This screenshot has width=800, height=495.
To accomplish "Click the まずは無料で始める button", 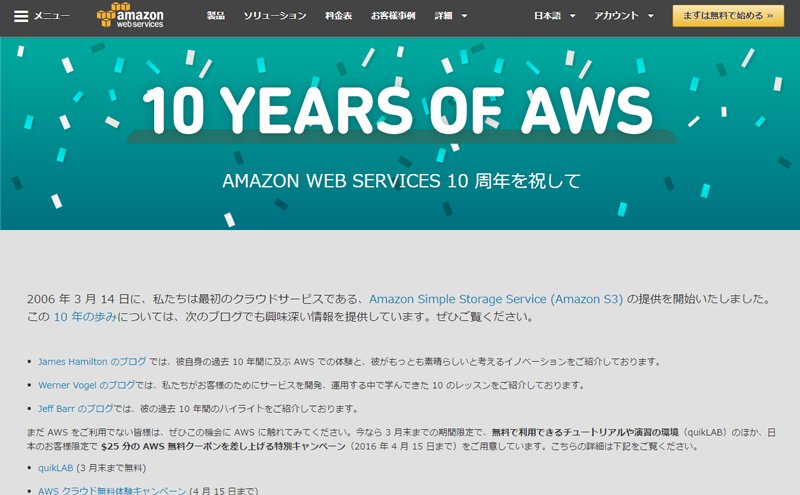I will [x=728, y=16].
